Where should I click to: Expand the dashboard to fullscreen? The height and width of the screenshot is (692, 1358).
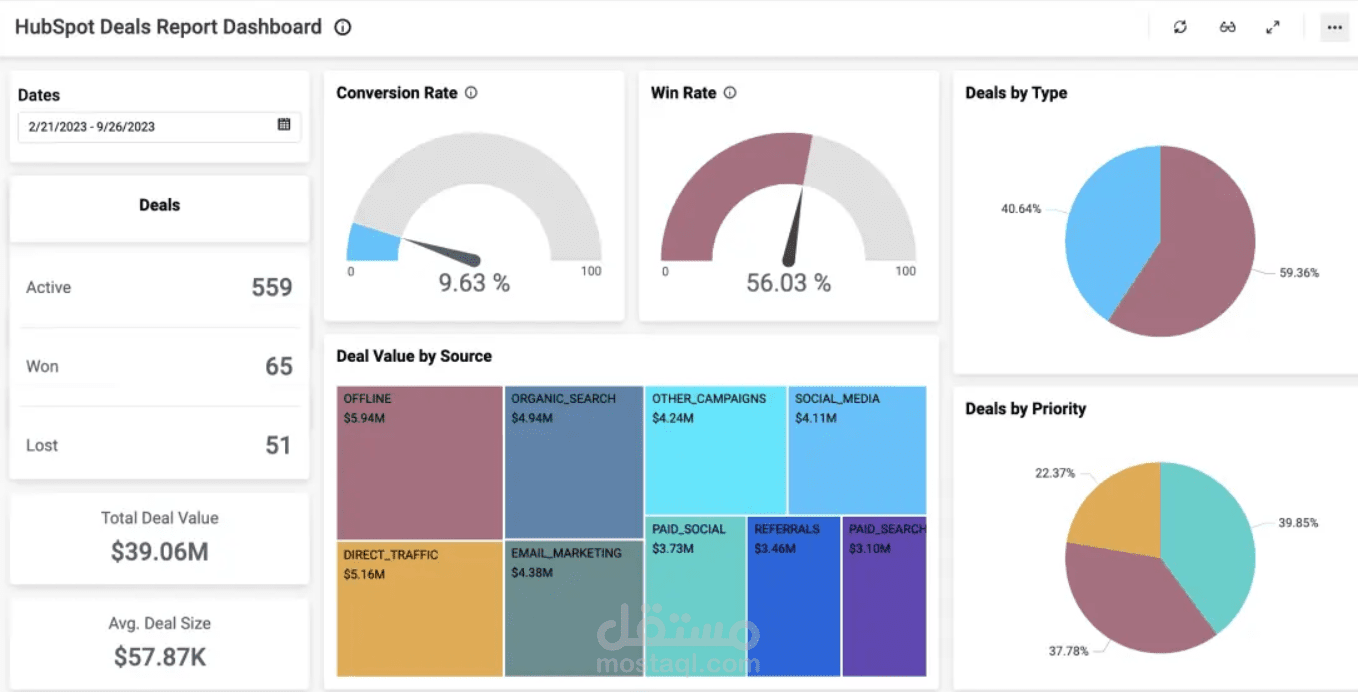click(x=1273, y=27)
